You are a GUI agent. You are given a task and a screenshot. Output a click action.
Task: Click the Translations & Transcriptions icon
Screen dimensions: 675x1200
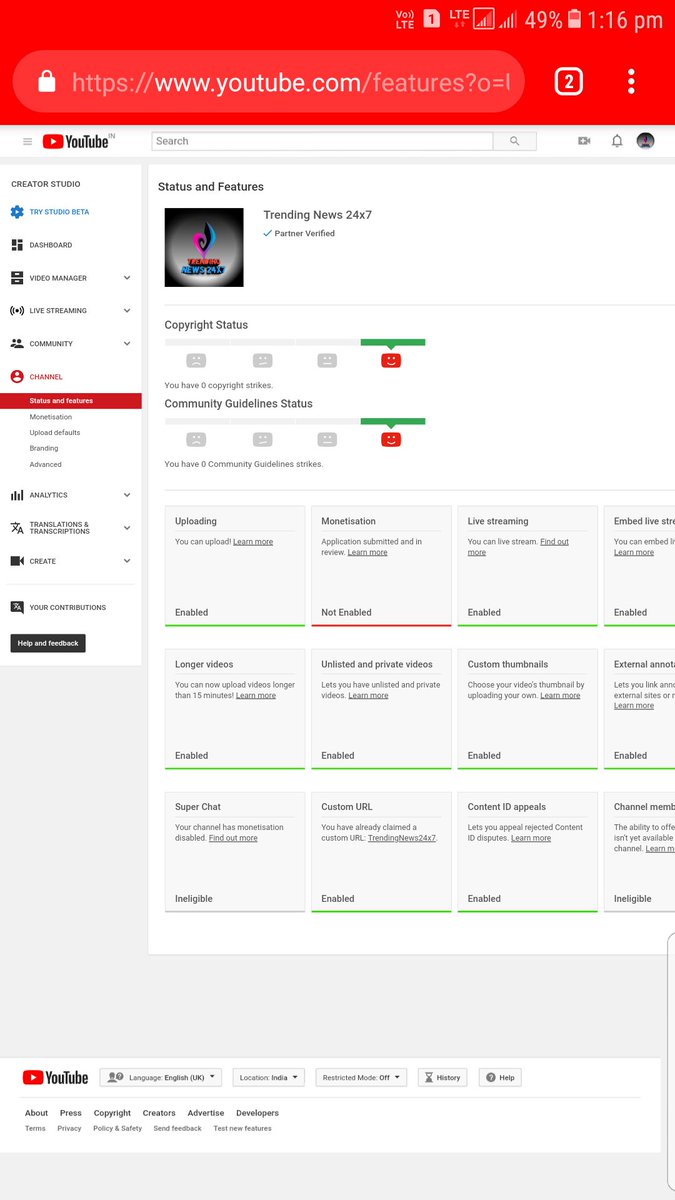point(17,528)
